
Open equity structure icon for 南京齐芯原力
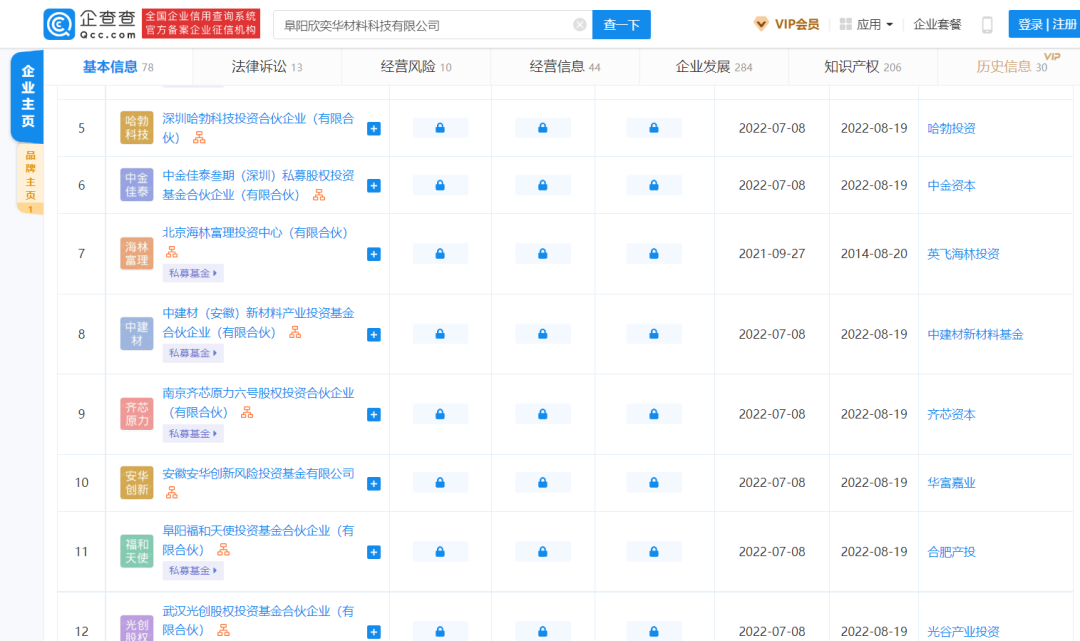[247, 412]
